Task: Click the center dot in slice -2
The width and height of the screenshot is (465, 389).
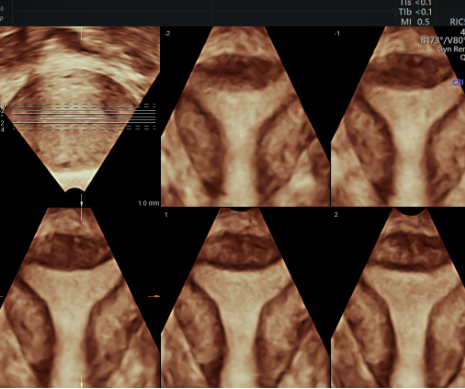Action: pos(252,115)
